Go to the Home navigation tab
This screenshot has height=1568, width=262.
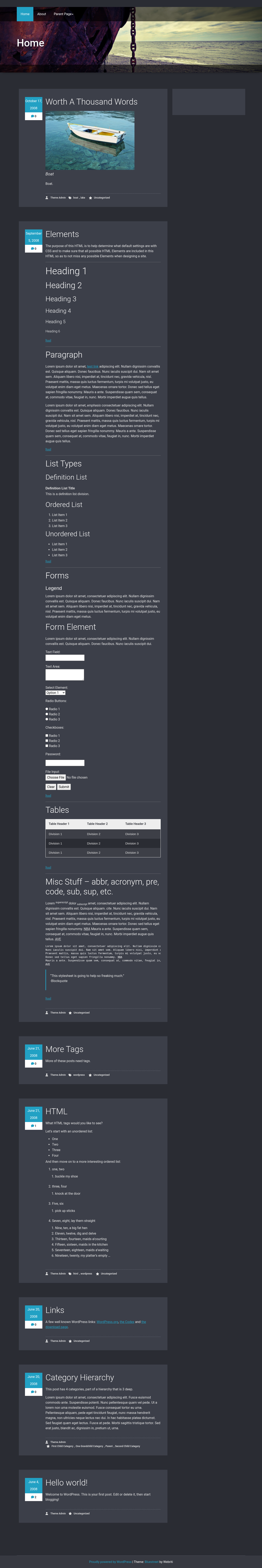coord(25,14)
